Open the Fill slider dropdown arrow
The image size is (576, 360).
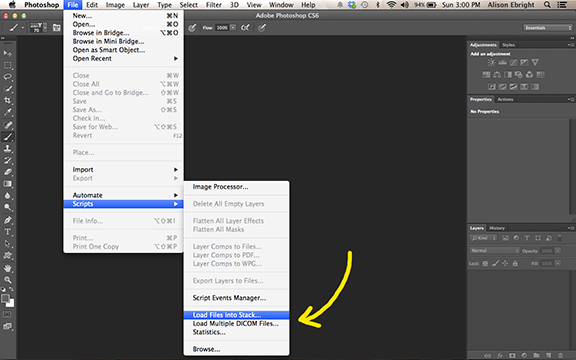558,263
